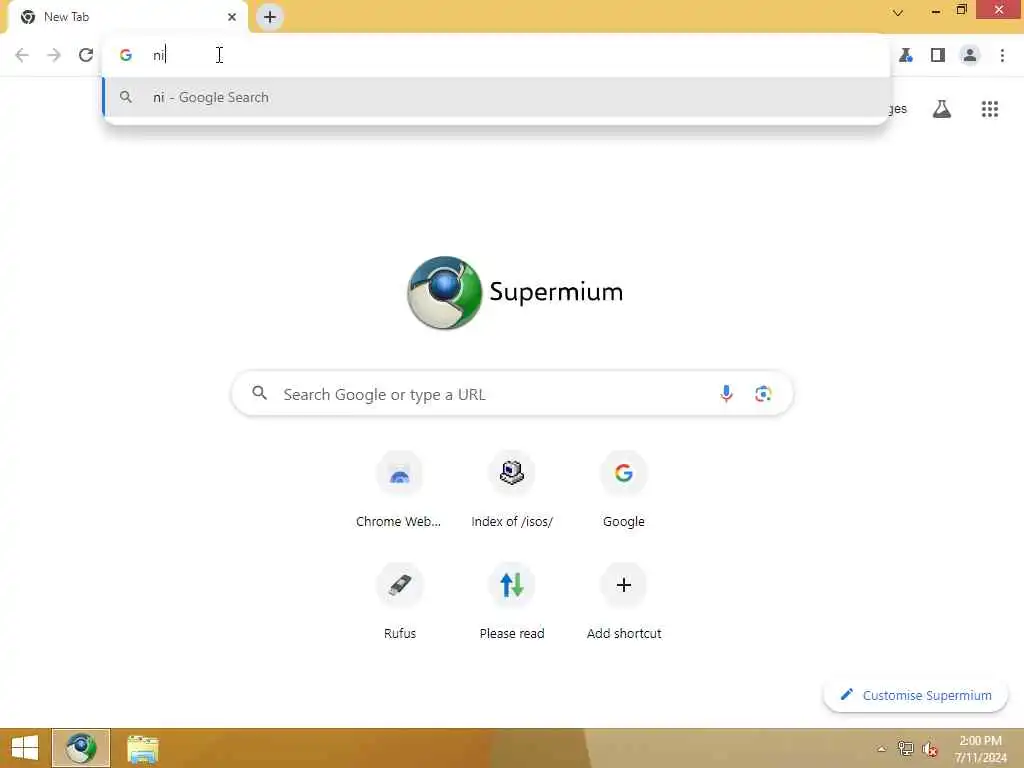
Task: Open the Google apps grid icon
Action: 989,109
